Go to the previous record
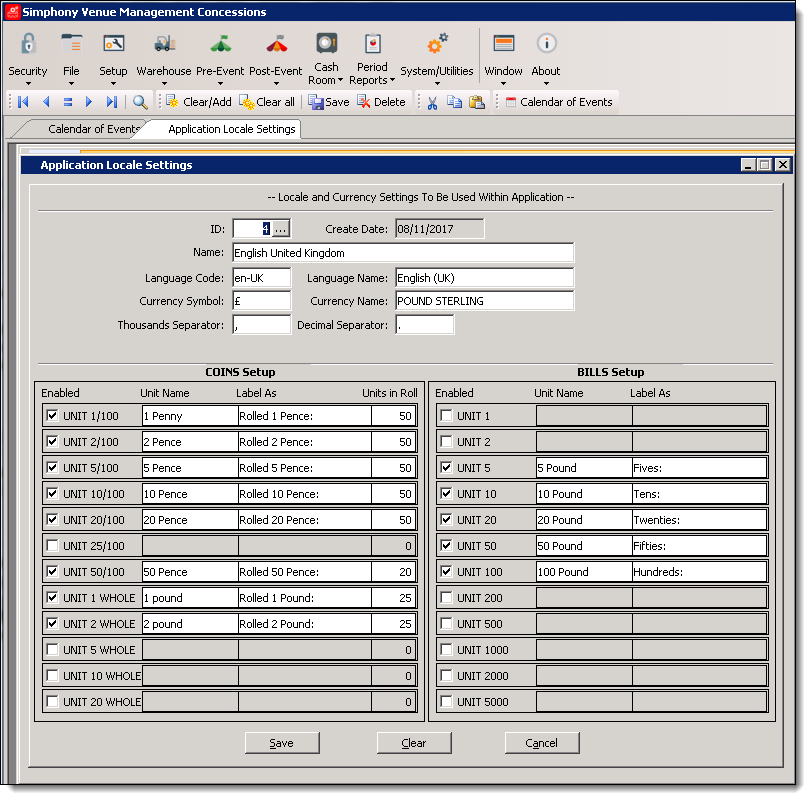The height and width of the screenshot is (800, 811). pyautogui.click(x=46, y=102)
